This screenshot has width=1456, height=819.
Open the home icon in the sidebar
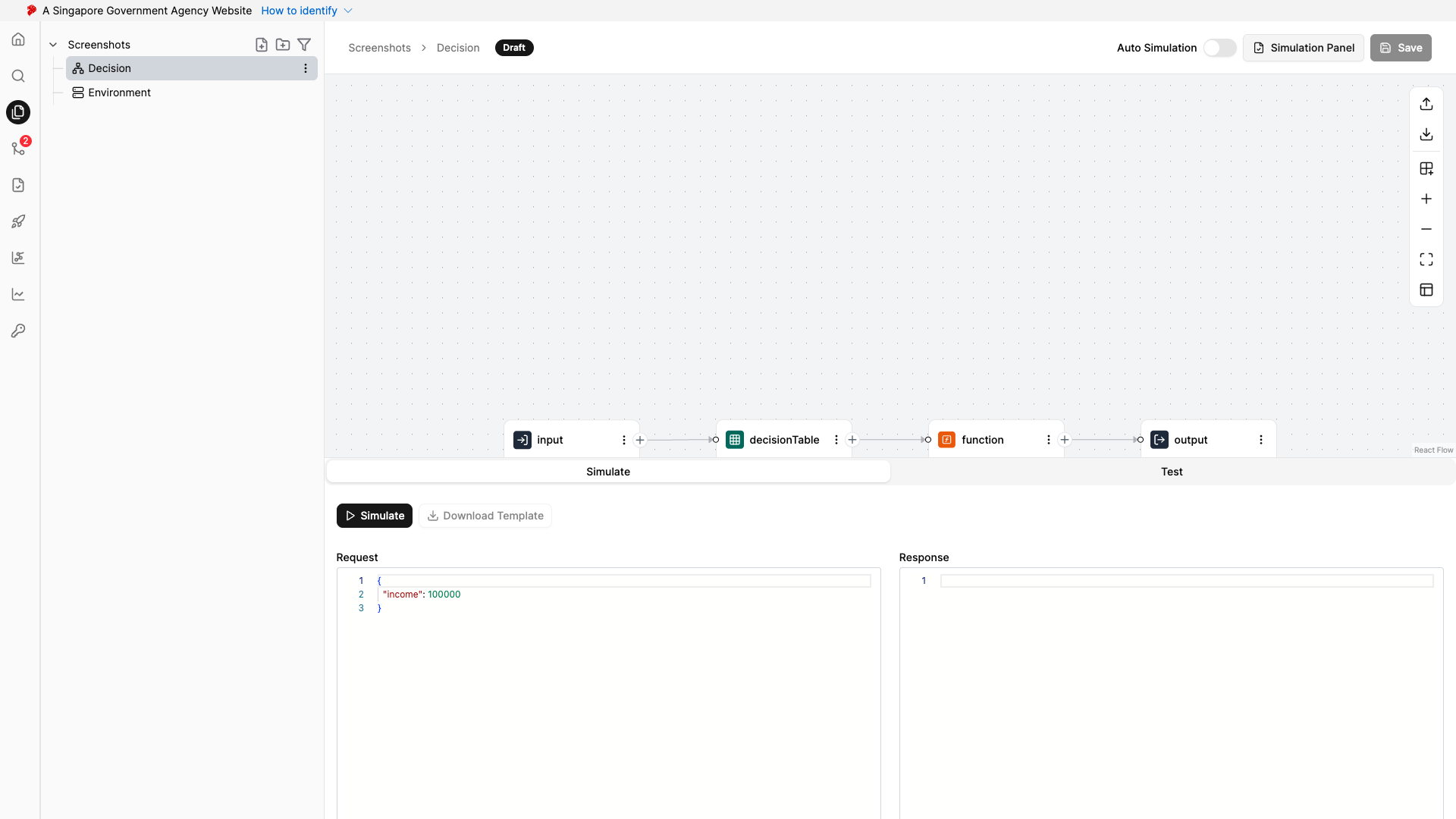coord(18,39)
